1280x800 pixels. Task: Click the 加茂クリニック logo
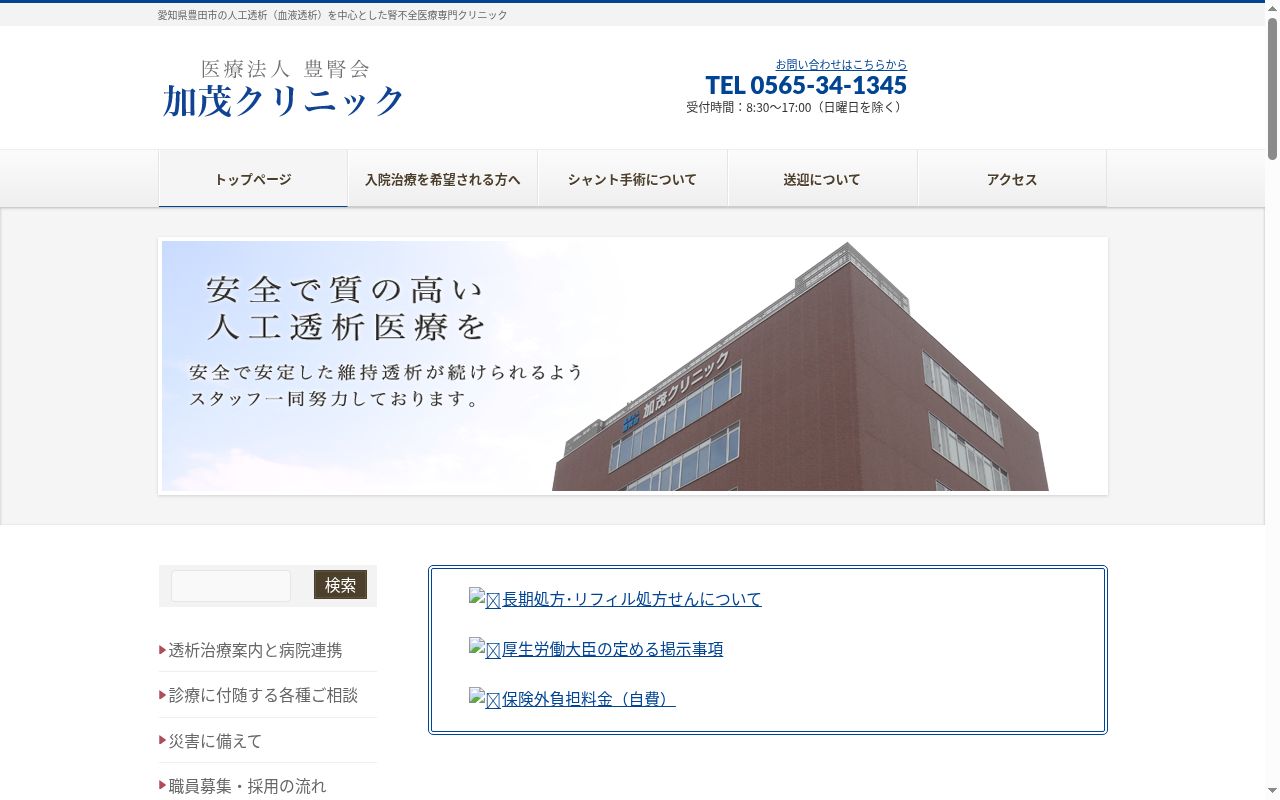point(284,89)
